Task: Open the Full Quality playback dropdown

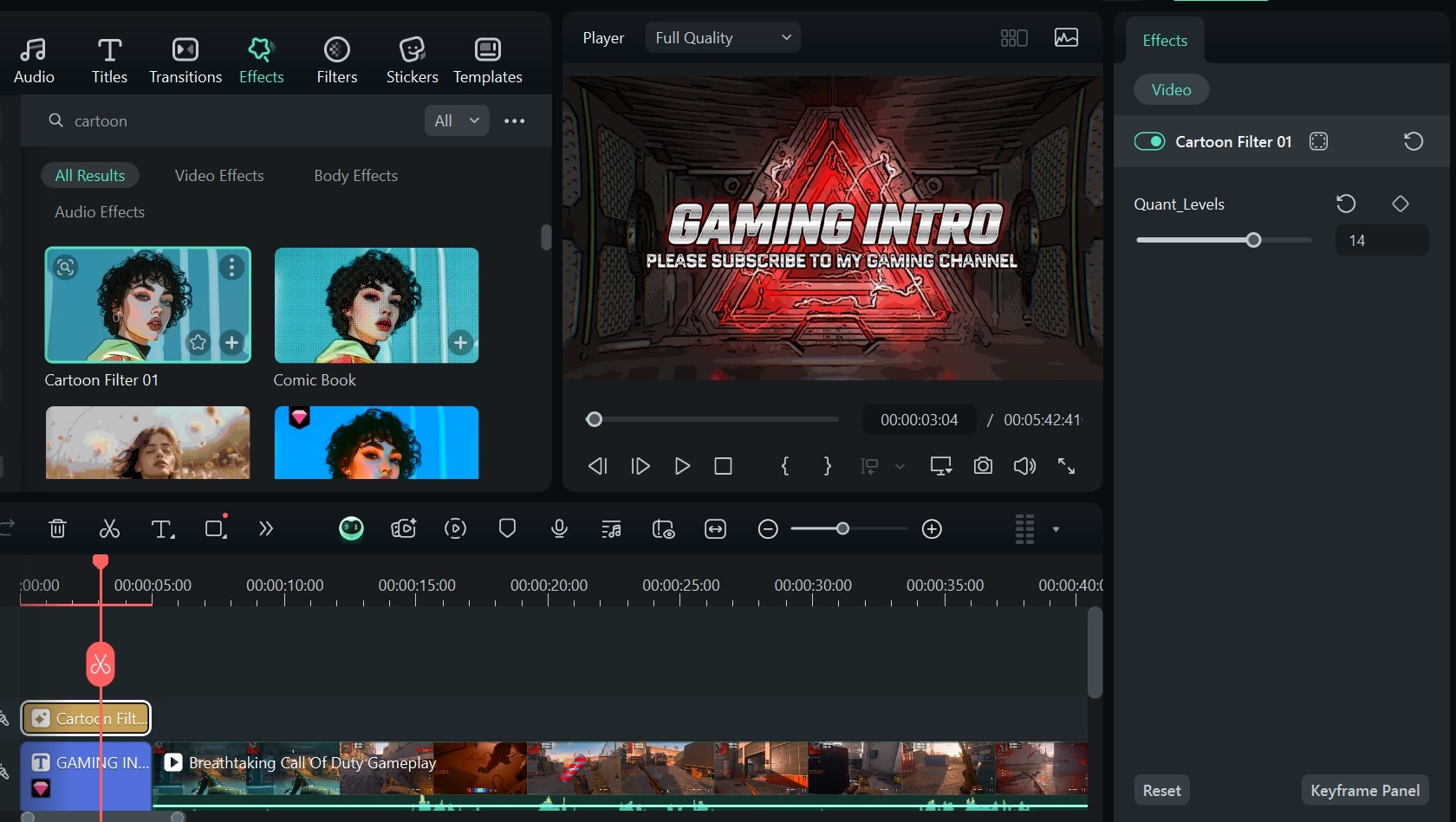Action: [723, 37]
